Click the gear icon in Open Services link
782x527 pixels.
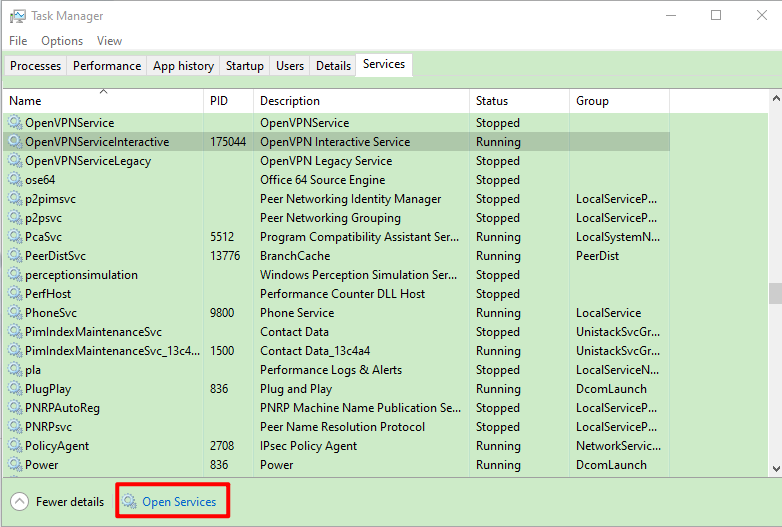coord(129,501)
